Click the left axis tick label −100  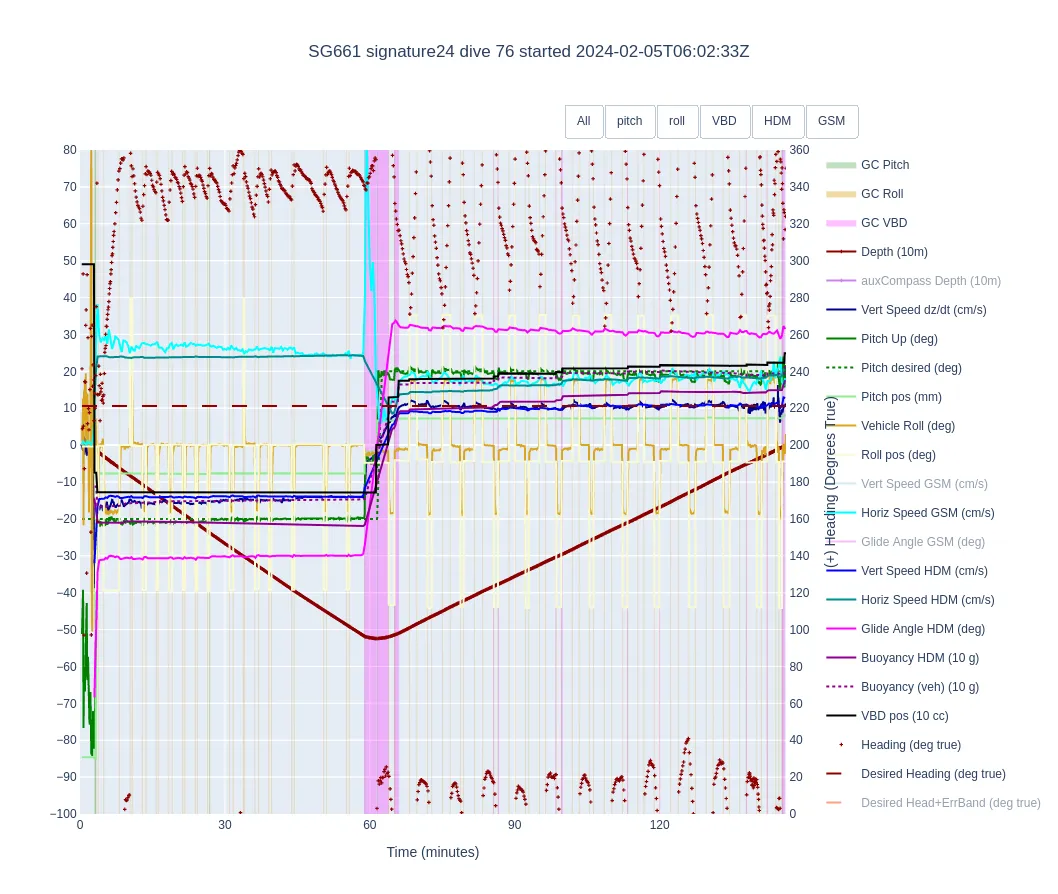[x=63, y=814]
